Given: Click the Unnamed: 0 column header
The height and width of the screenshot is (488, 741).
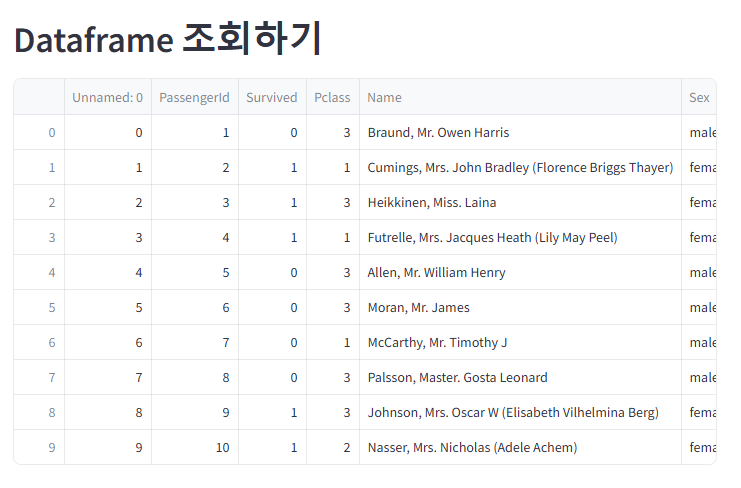Looking at the screenshot, I should tap(108, 97).
